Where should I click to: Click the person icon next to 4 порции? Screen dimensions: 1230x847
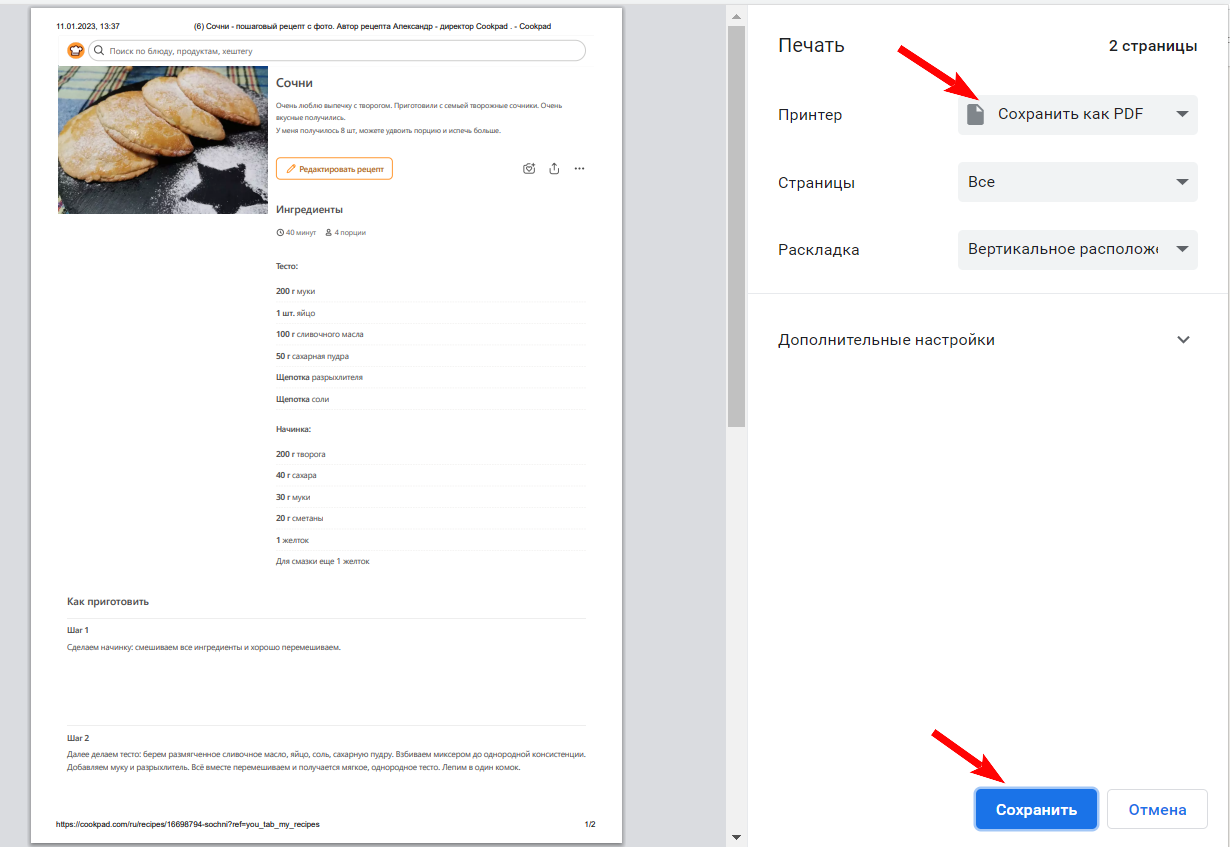click(x=328, y=232)
